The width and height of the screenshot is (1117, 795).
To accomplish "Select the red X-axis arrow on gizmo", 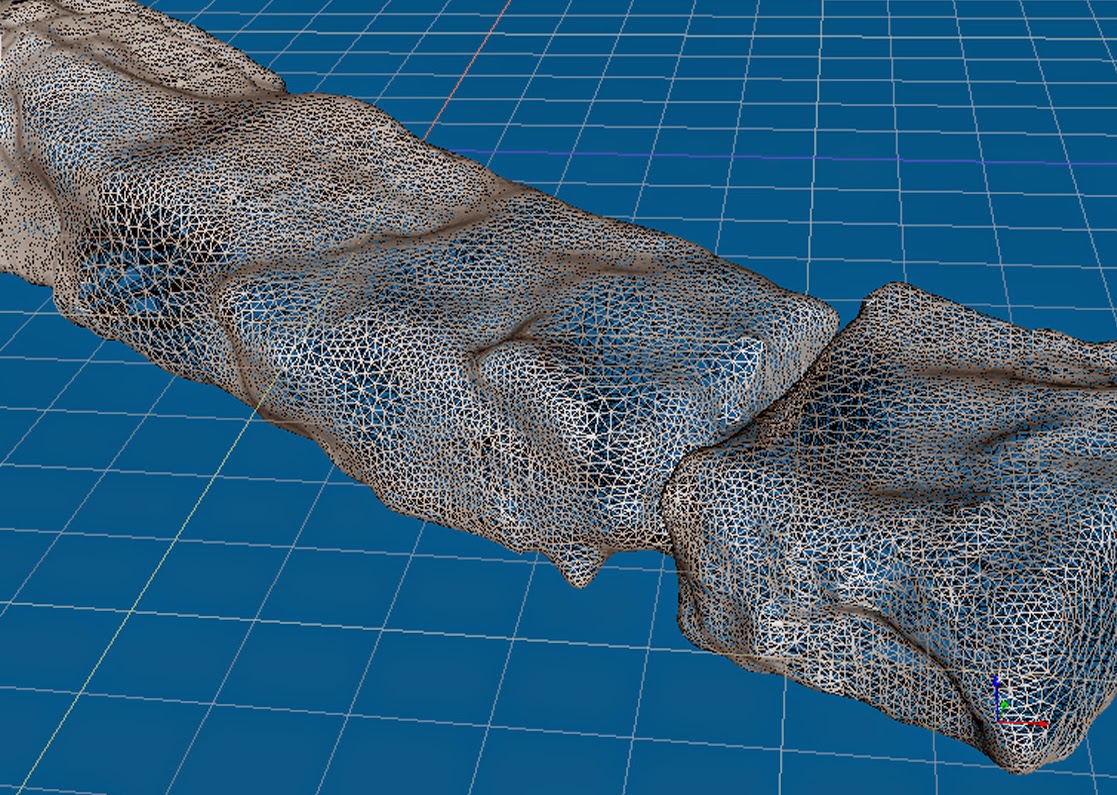I will (1026, 723).
